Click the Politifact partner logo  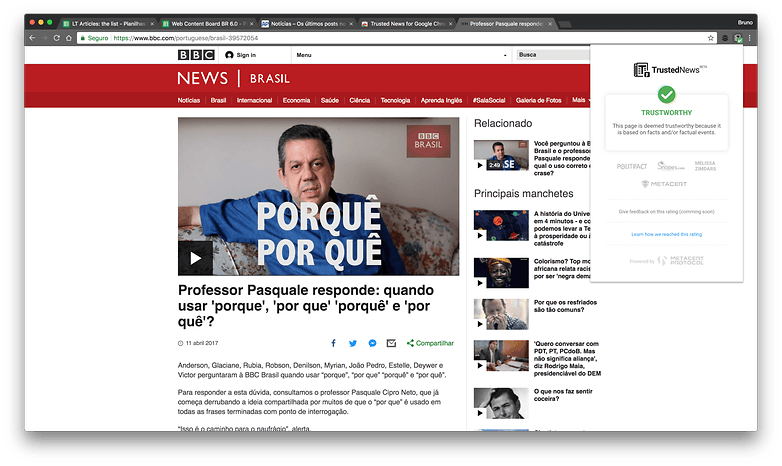pyautogui.click(x=631, y=166)
